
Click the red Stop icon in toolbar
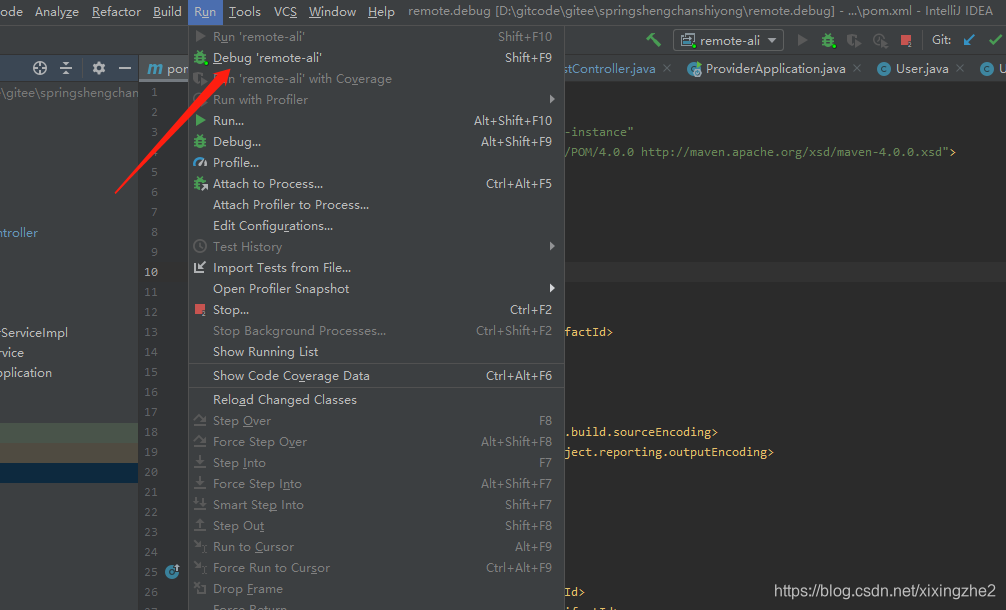906,40
